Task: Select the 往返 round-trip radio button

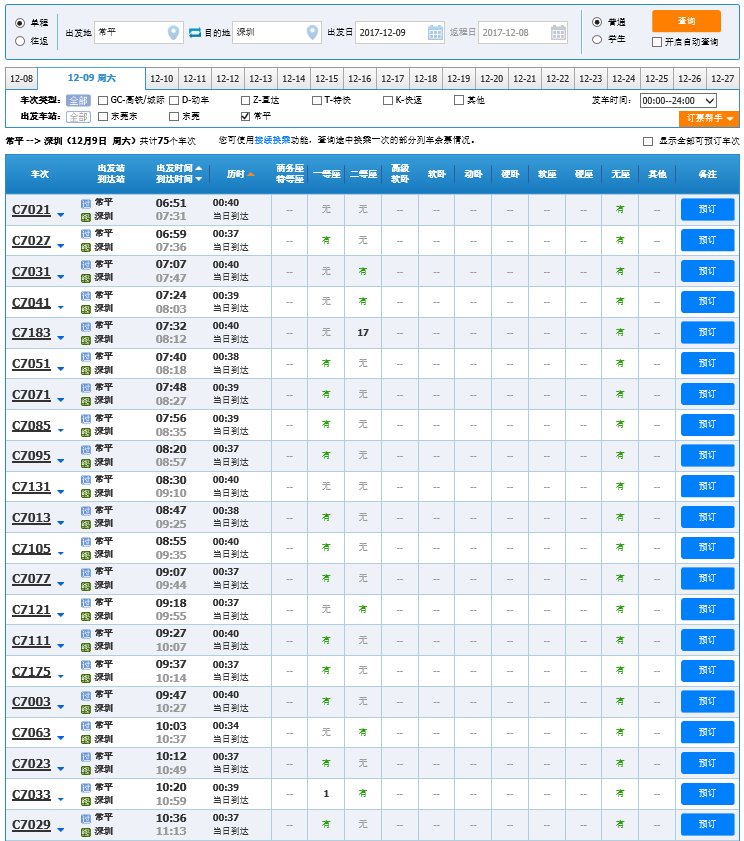Action: point(21,41)
